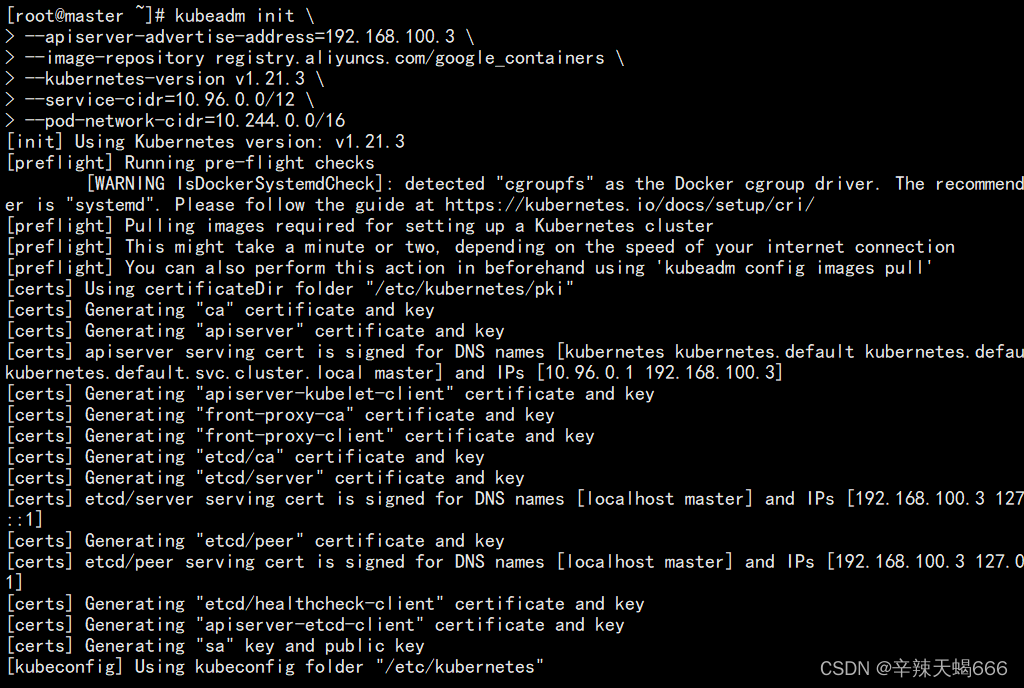Viewport: 1024px width, 688px height.
Task: Click the --kubernetes-version v1.21.3 flag
Action: tap(165, 79)
